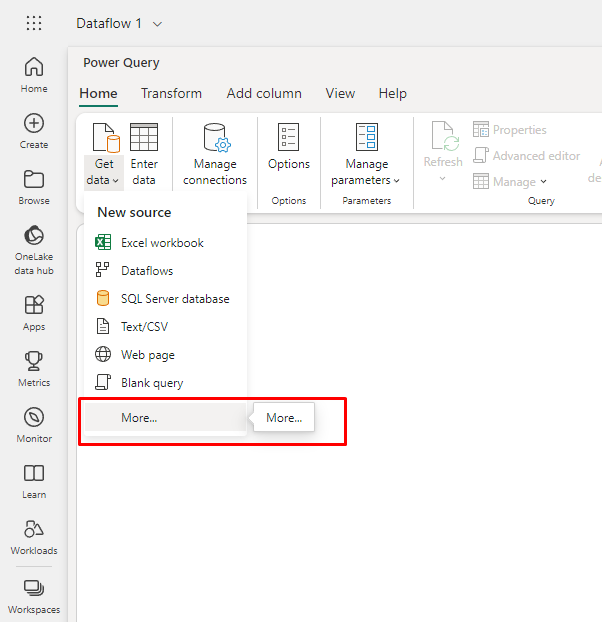Switch to the Help tab
The width and height of the screenshot is (602, 622).
click(393, 94)
